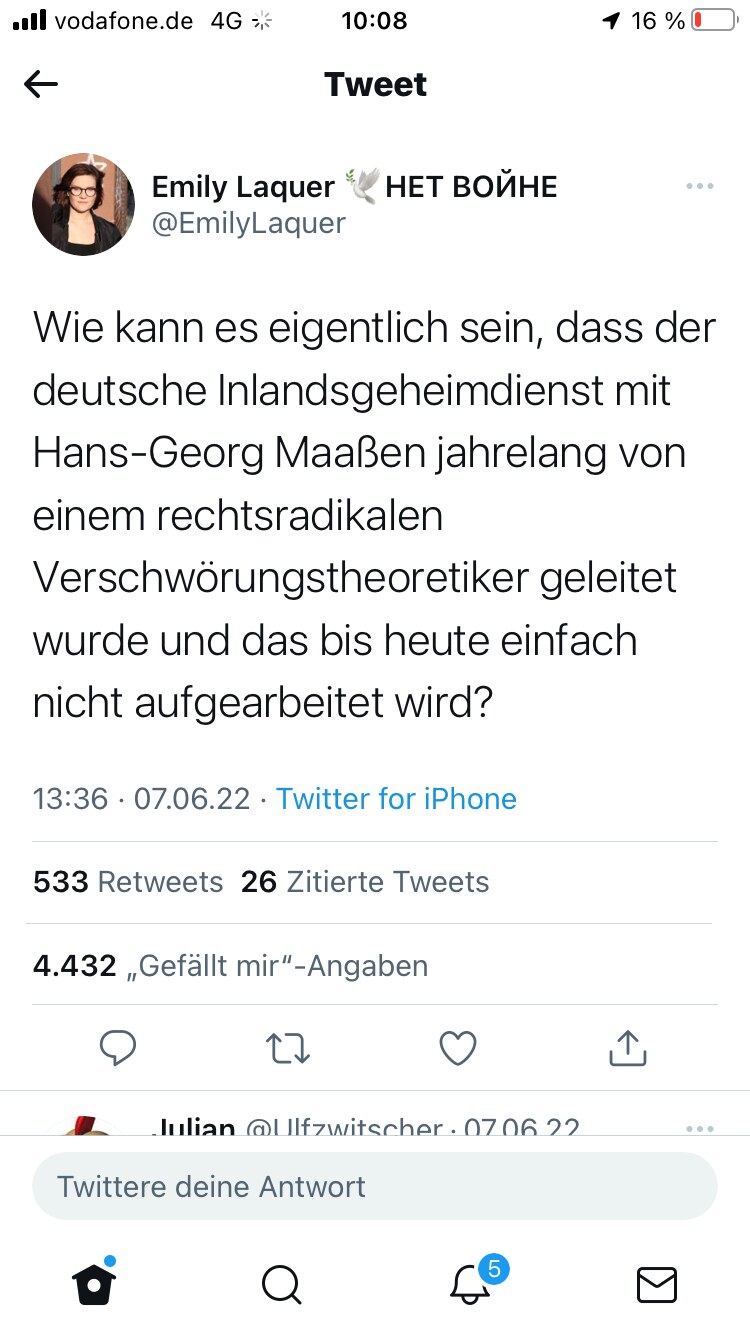Open the three-dot menu on Julian's reply
Image resolution: width=750 pixels, height=1334 pixels.
[x=699, y=1127]
